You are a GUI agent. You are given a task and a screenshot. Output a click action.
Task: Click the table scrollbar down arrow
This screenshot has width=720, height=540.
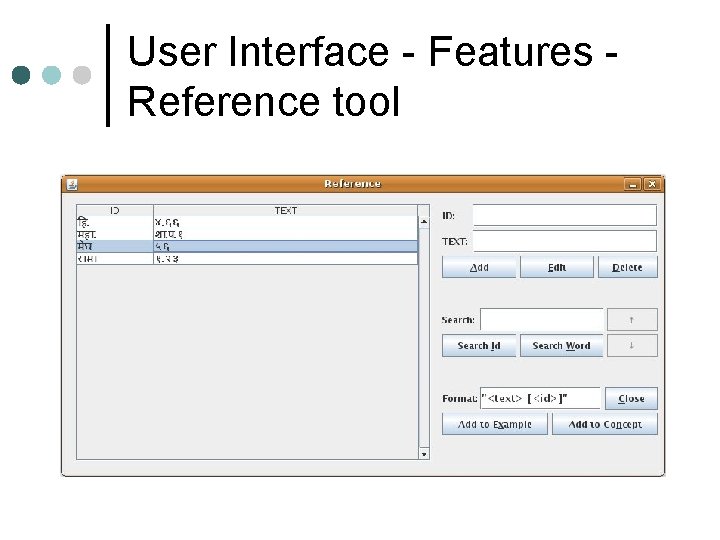tap(424, 454)
